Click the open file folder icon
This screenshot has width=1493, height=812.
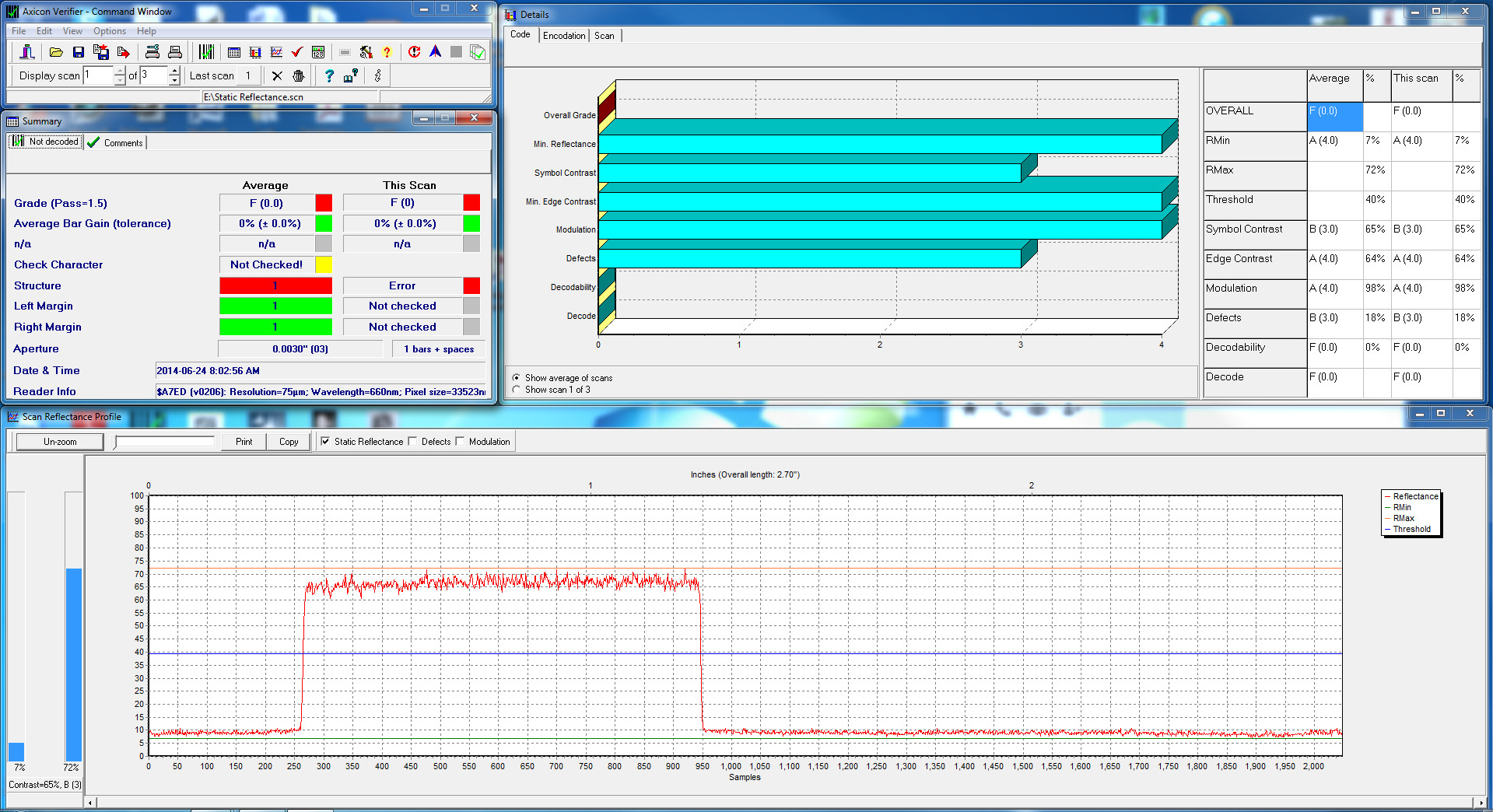[x=56, y=52]
